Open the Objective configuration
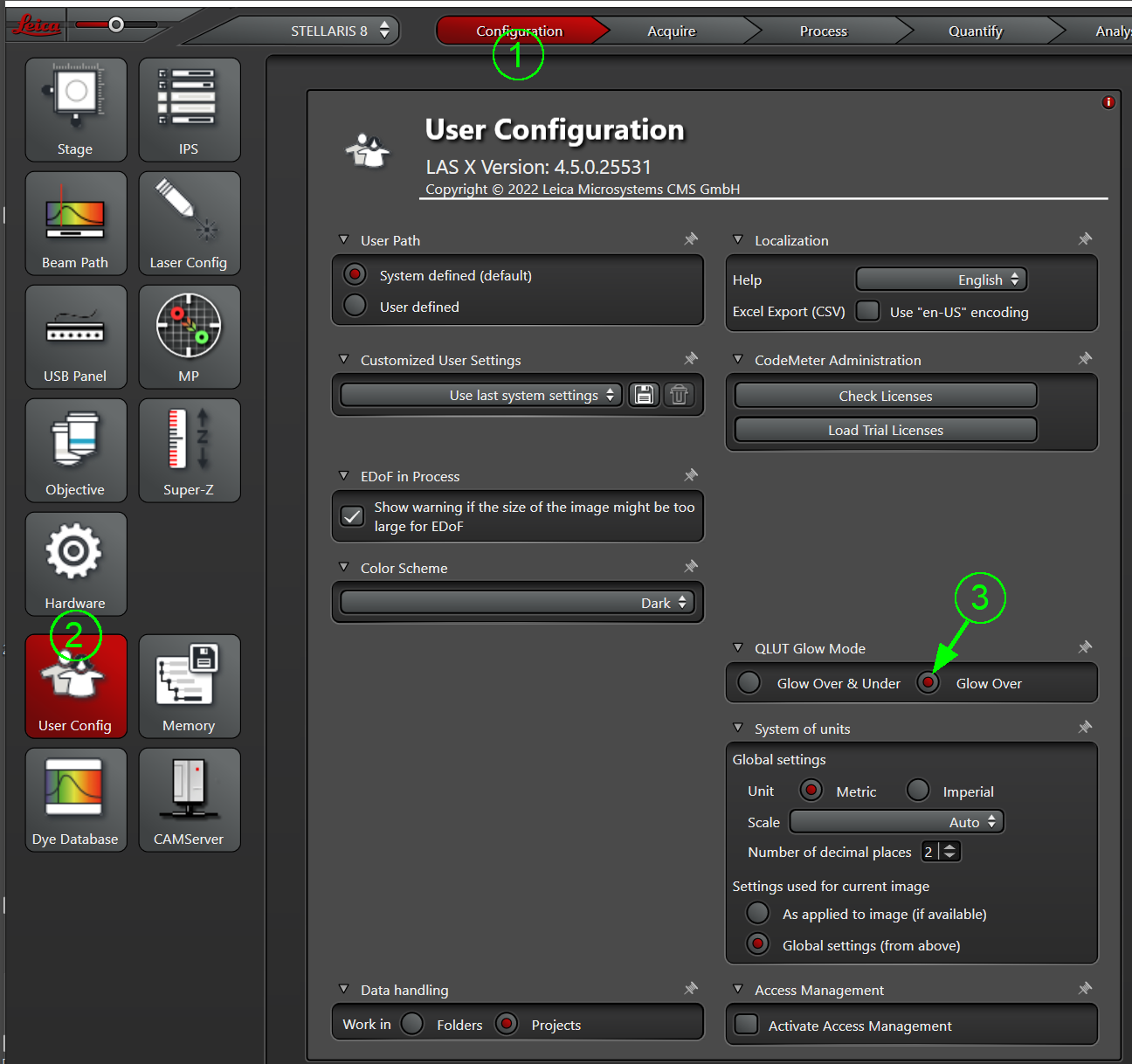1132x1064 pixels. 76,451
